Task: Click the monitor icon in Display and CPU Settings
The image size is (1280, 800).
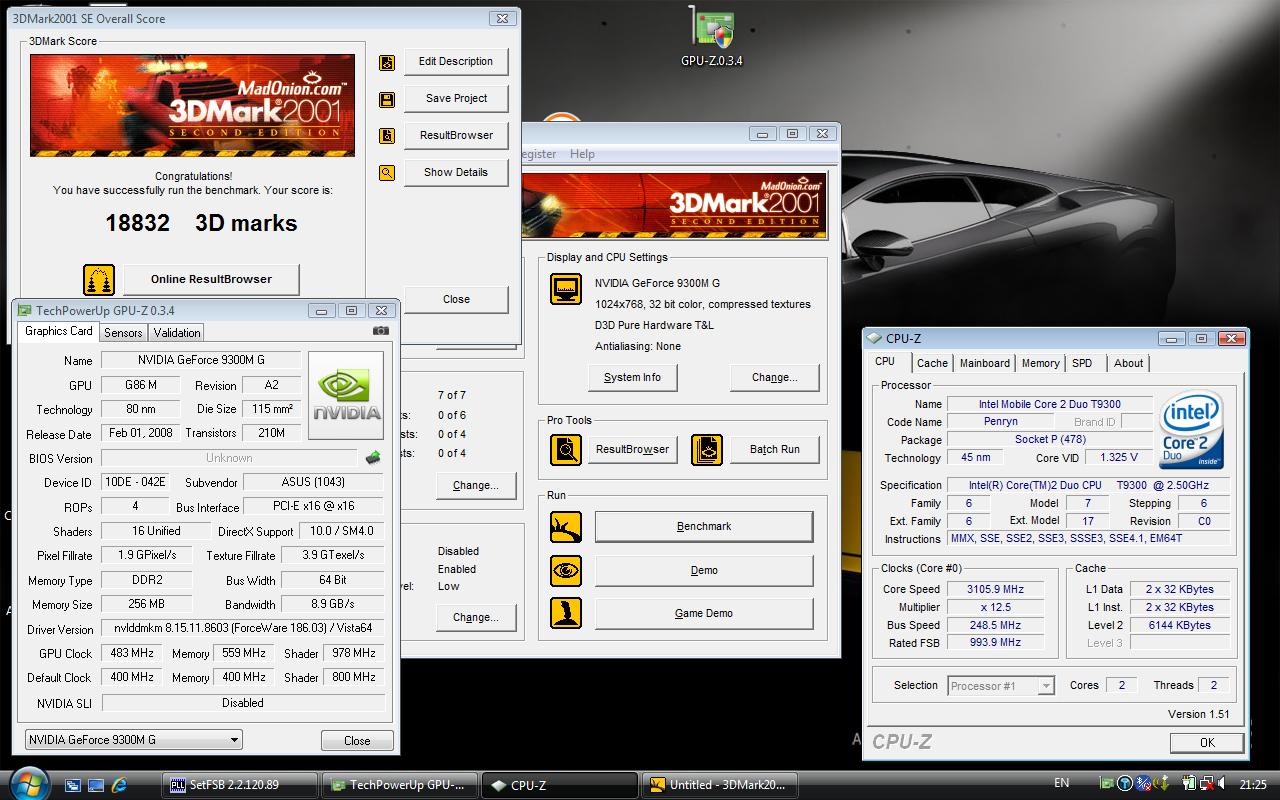Action: point(566,289)
